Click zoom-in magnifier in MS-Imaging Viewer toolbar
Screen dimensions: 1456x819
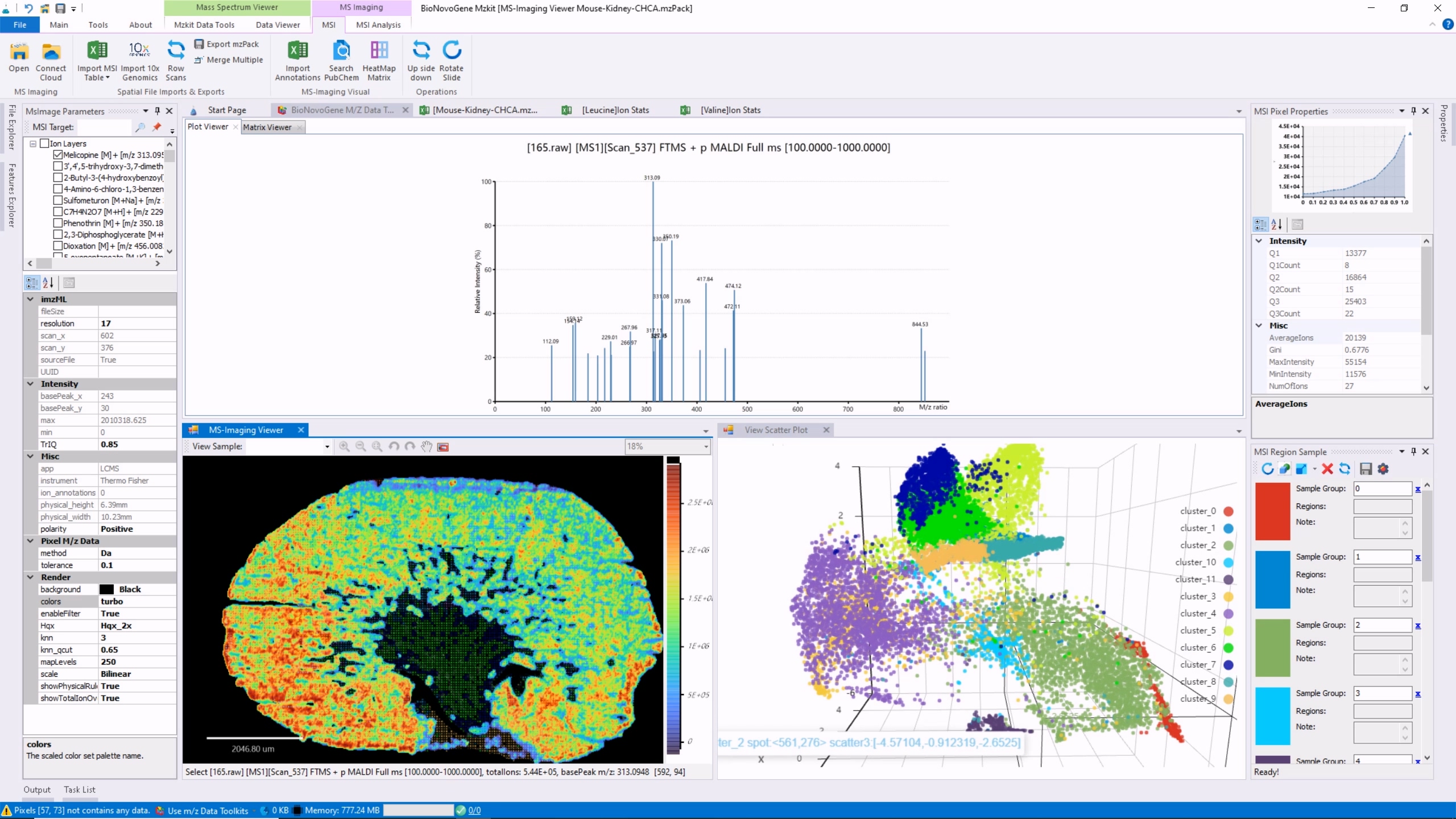coord(344,447)
